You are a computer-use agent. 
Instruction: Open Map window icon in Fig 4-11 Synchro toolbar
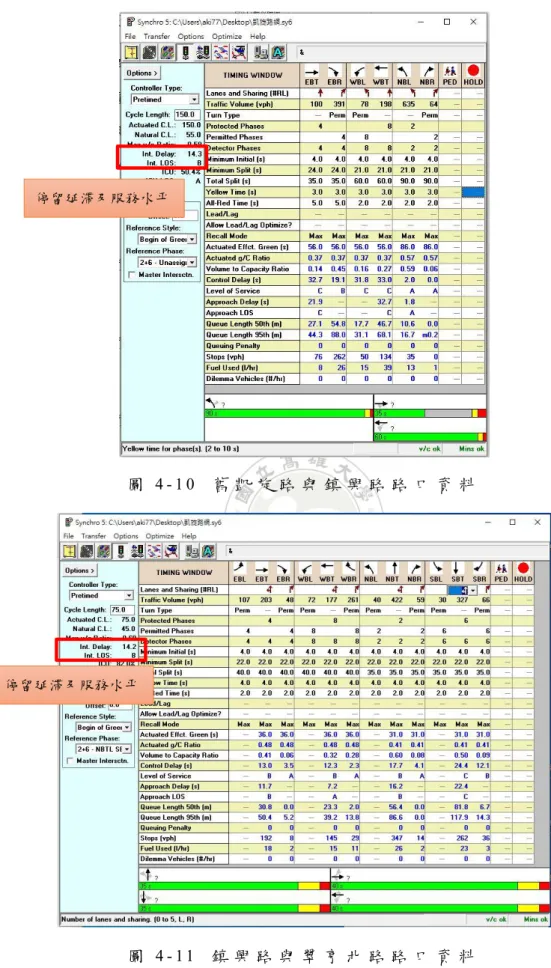[70, 551]
